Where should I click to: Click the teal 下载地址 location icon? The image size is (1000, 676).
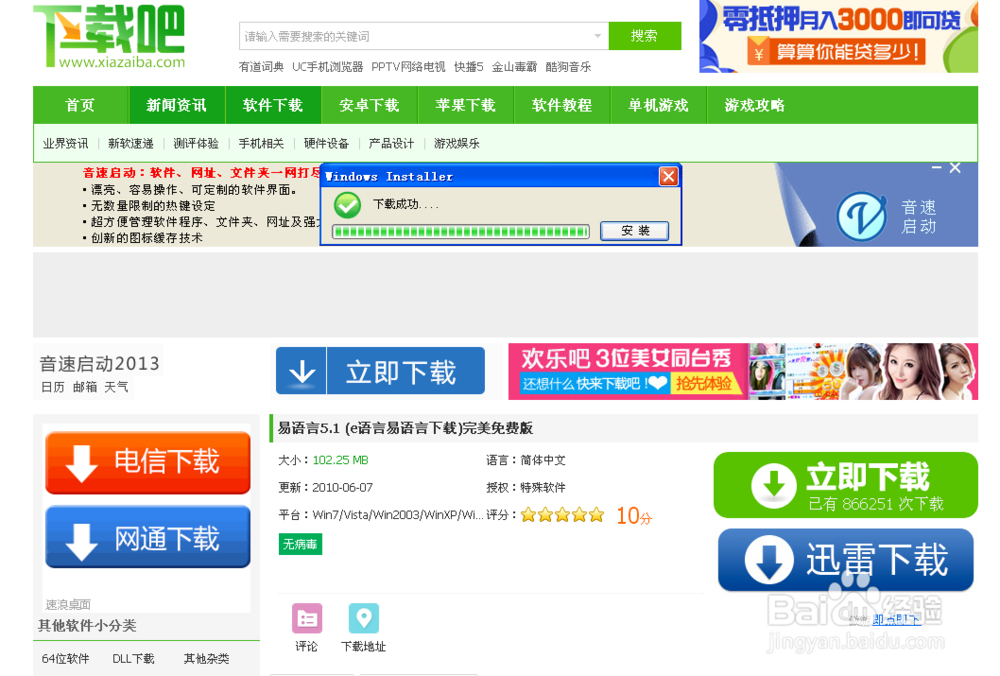(364, 619)
